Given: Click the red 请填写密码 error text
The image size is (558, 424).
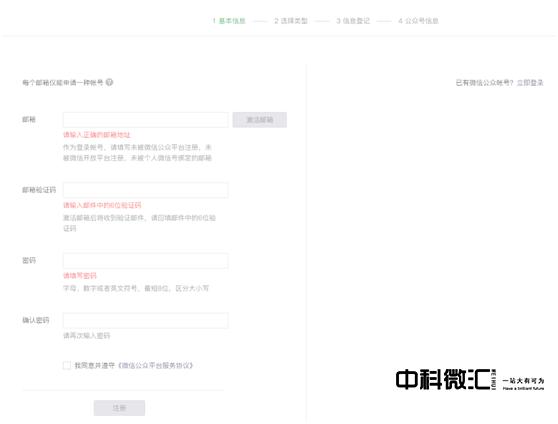Looking at the screenshot, I should coord(80,276).
